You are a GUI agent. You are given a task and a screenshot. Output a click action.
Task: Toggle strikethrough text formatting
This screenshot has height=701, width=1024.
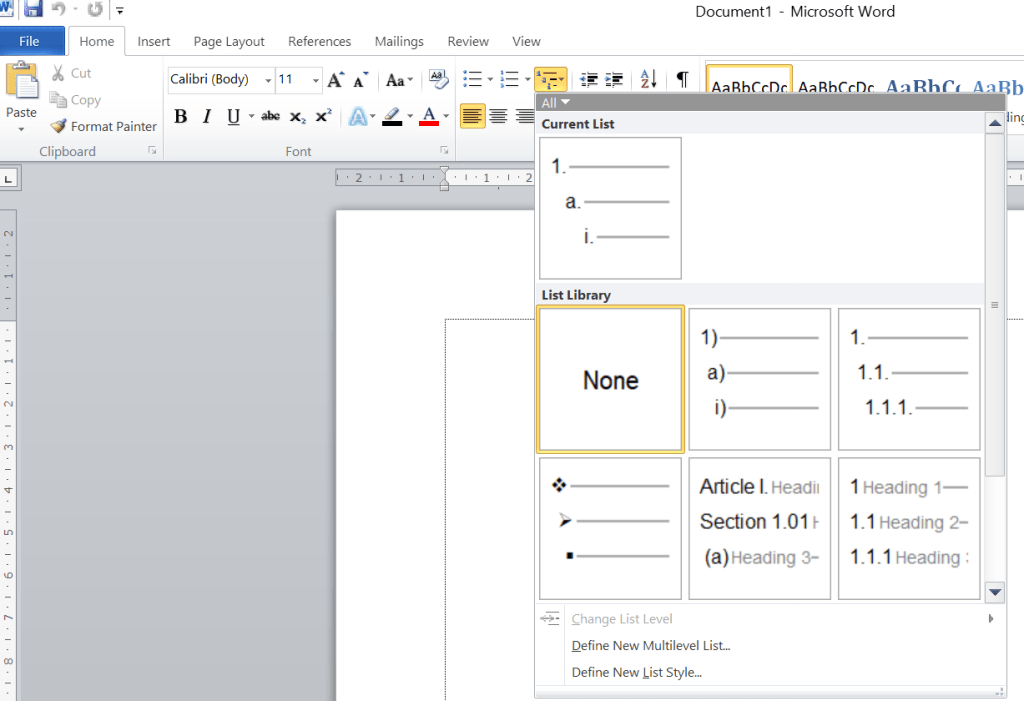pyautogui.click(x=270, y=117)
